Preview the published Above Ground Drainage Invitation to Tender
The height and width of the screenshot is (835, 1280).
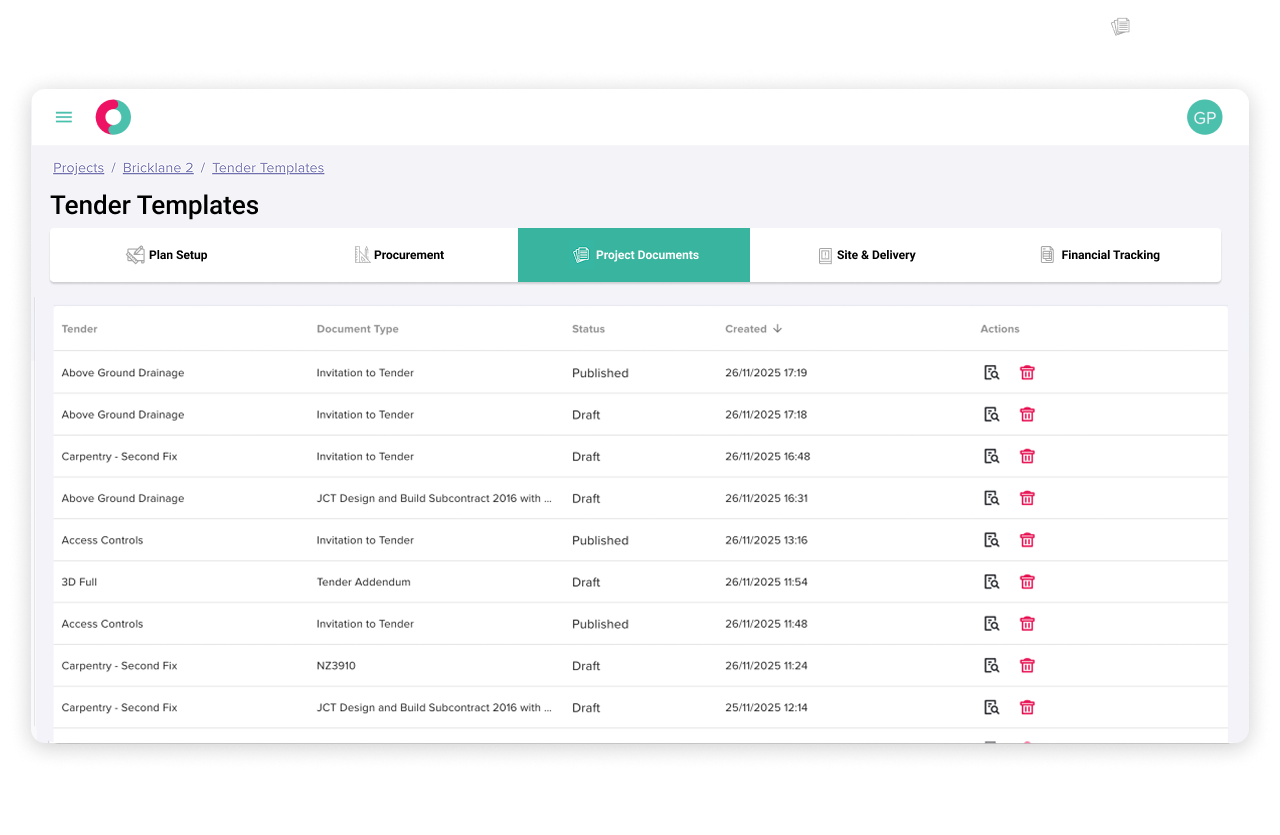[991, 372]
